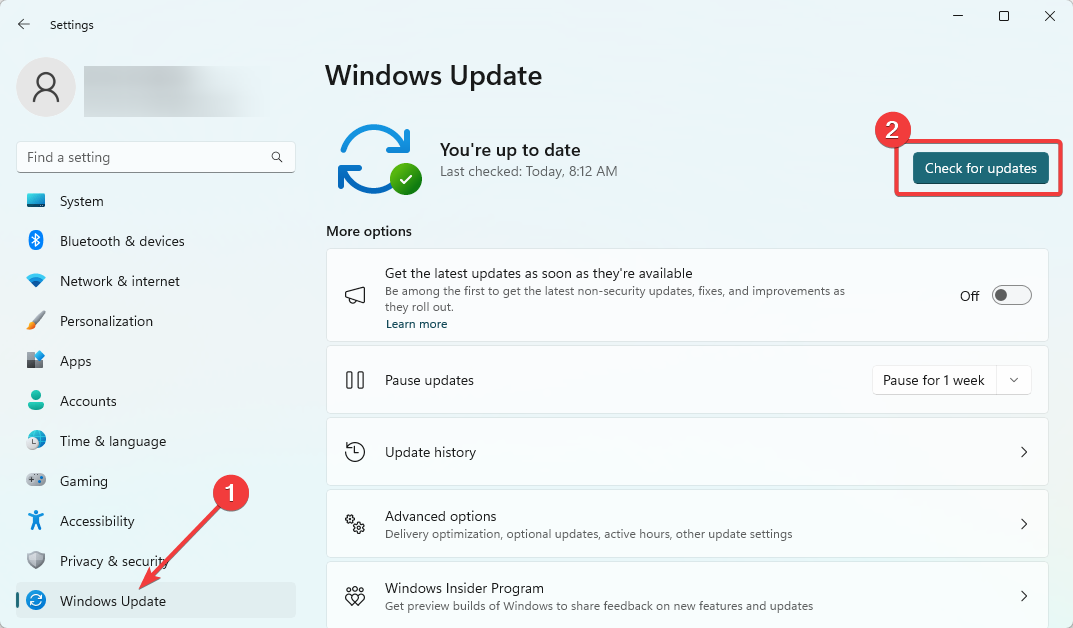Image resolution: width=1073 pixels, height=628 pixels.
Task: Click the Apps icon in sidebar
Action: (x=36, y=360)
